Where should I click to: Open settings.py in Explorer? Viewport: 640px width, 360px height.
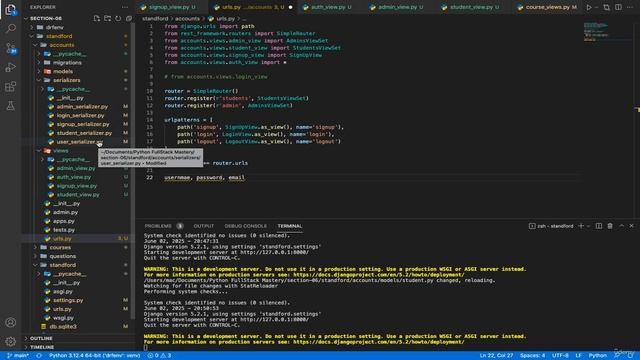[x=68, y=300]
